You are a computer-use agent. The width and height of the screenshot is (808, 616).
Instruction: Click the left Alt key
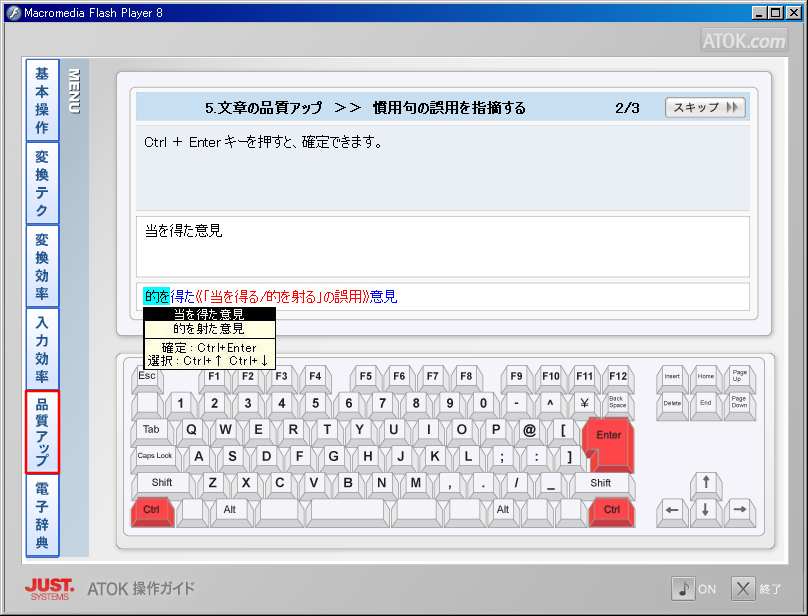click(230, 511)
